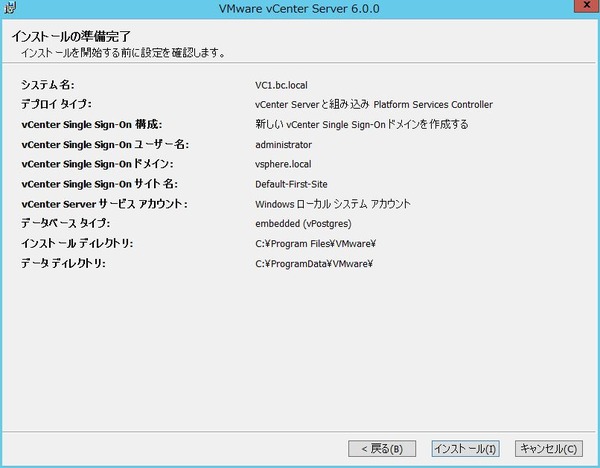Image resolution: width=600 pixels, height=468 pixels.
Task: Click the vCenter Single Sign-On サイト名 label
Action: coord(99,184)
